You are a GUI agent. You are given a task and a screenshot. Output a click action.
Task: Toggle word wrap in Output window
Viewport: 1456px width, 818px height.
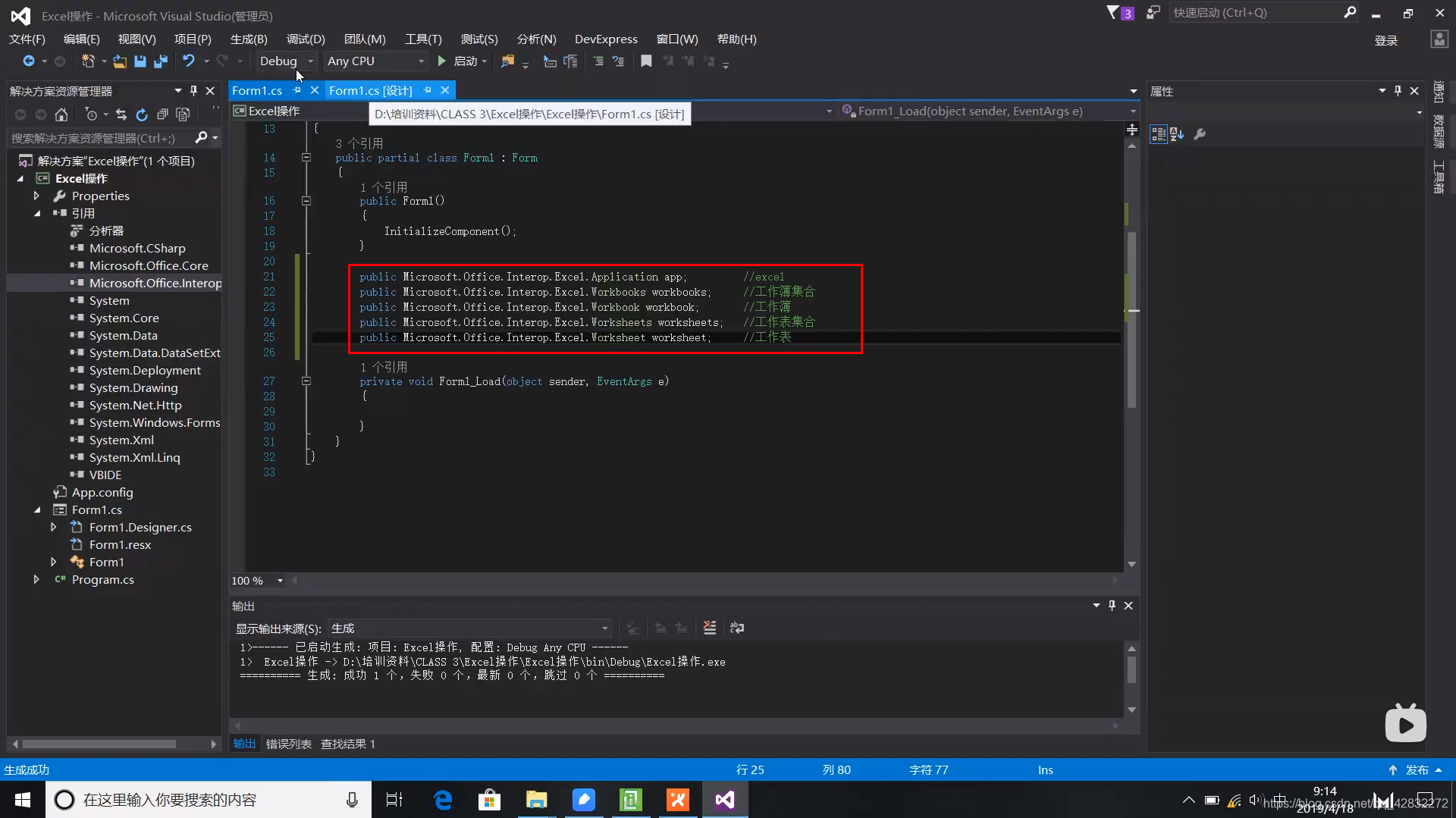737,628
